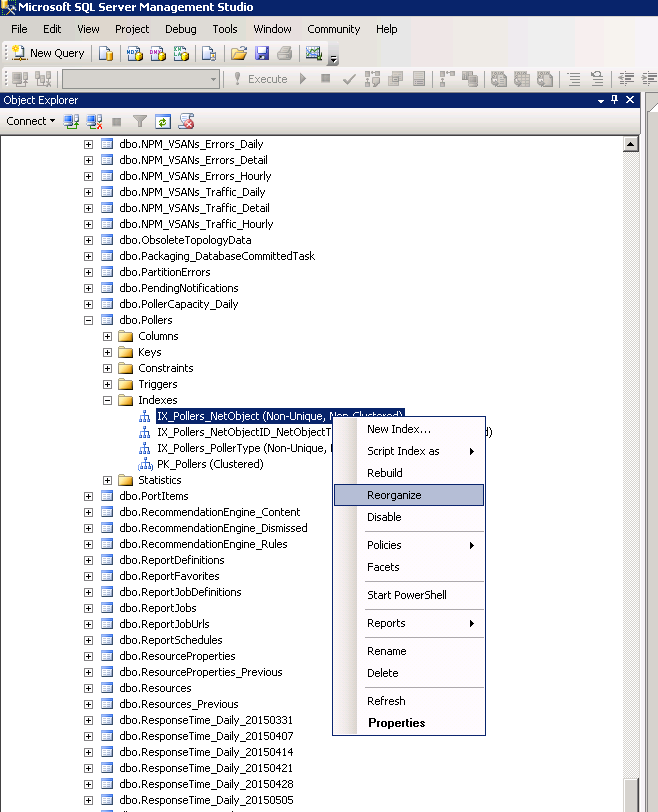Expand the dbo.PortItems table
This screenshot has width=658, height=812.
89,496
